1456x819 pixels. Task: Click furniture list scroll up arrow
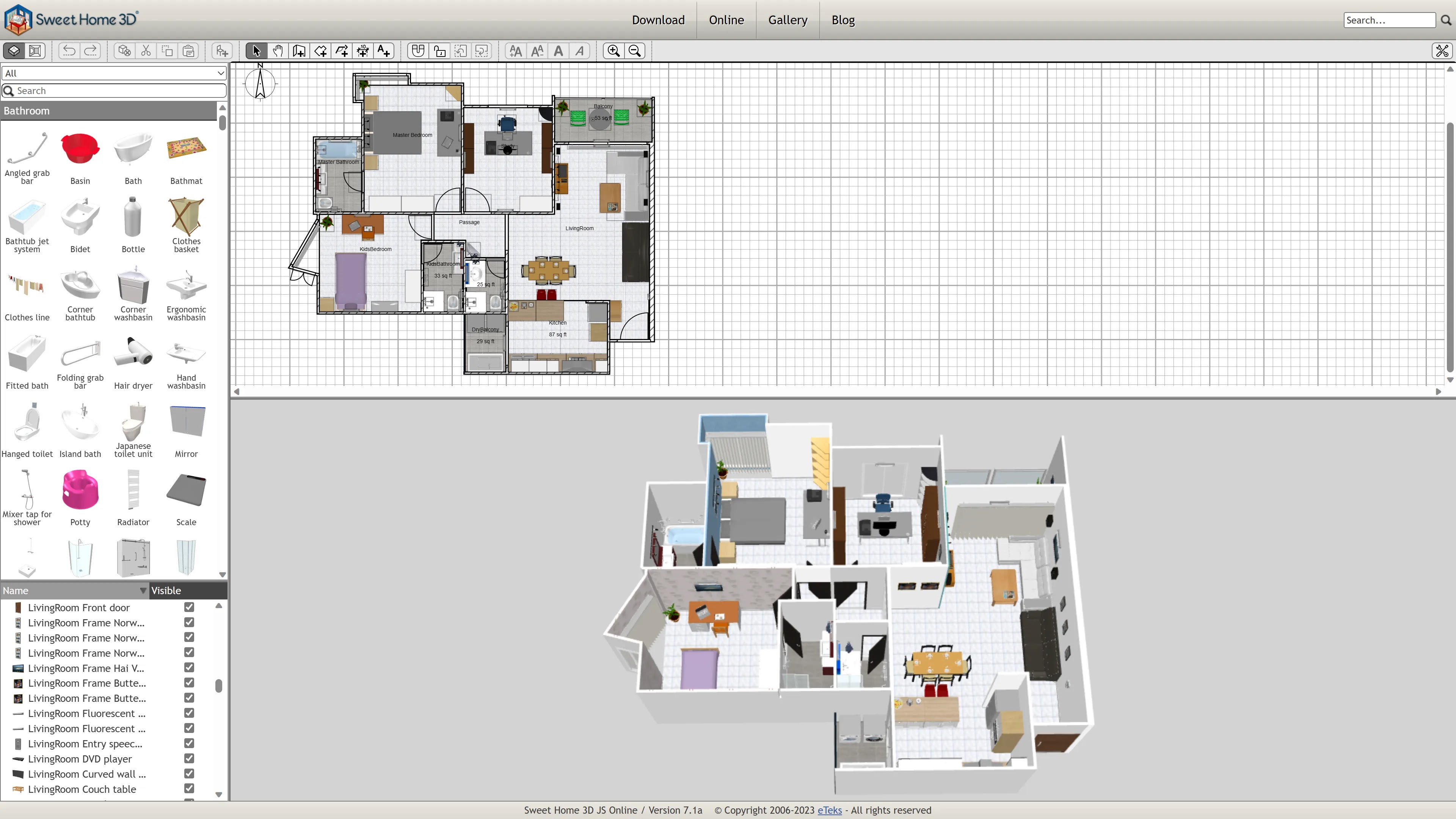[219, 606]
